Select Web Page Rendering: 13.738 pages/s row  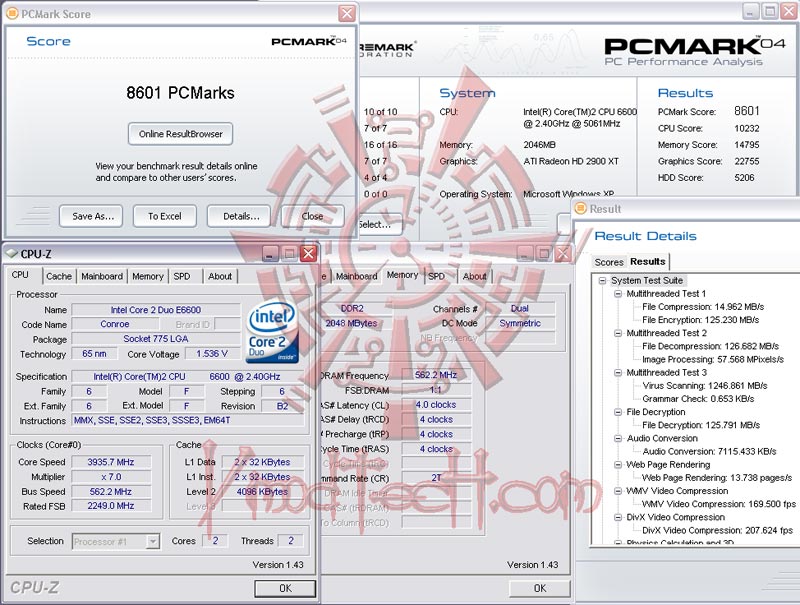pyautogui.click(x=717, y=477)
